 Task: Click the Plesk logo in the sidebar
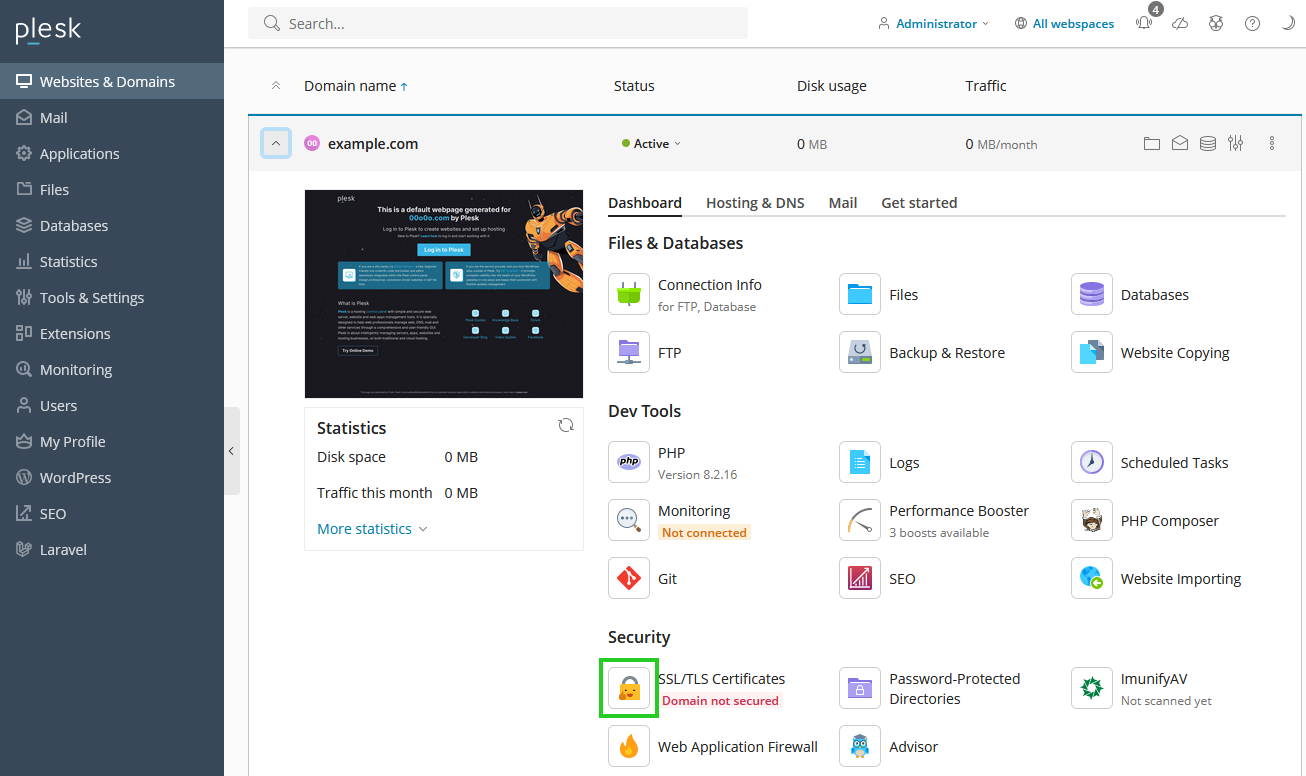tap(47, 30)
